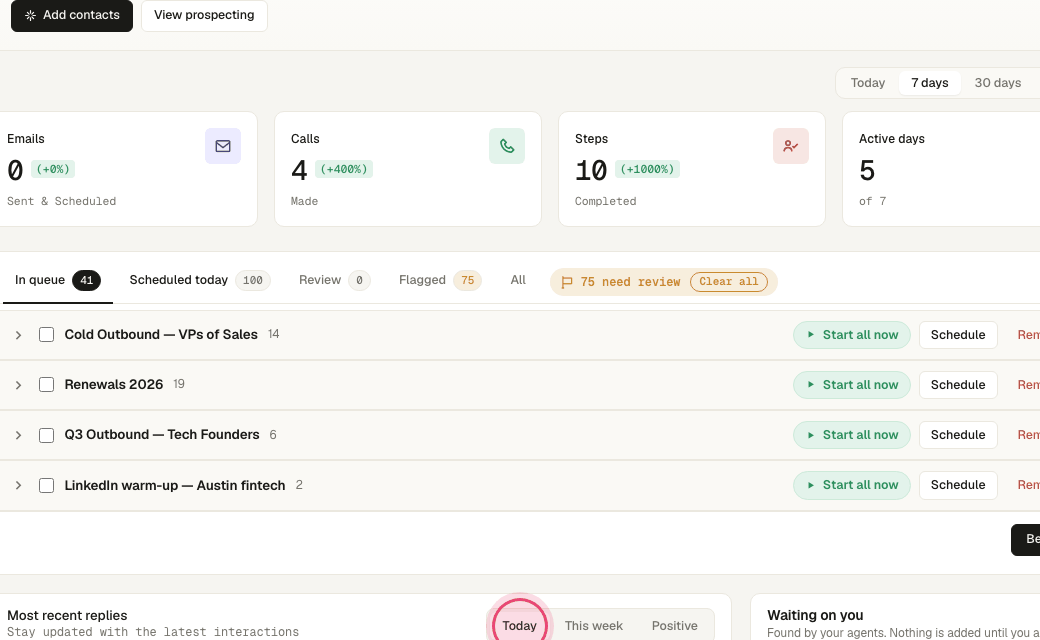The image size is (1040, 640).
Task: Click the LinkedIn warm-up — Austin fintech name
Action: click(x=174, y=485)
